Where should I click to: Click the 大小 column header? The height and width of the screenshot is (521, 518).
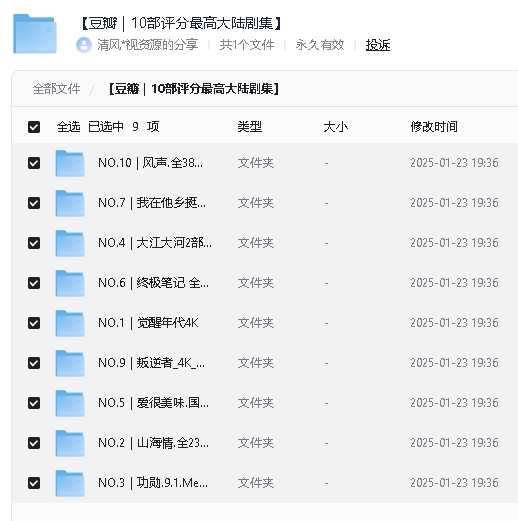click(335, 127)
